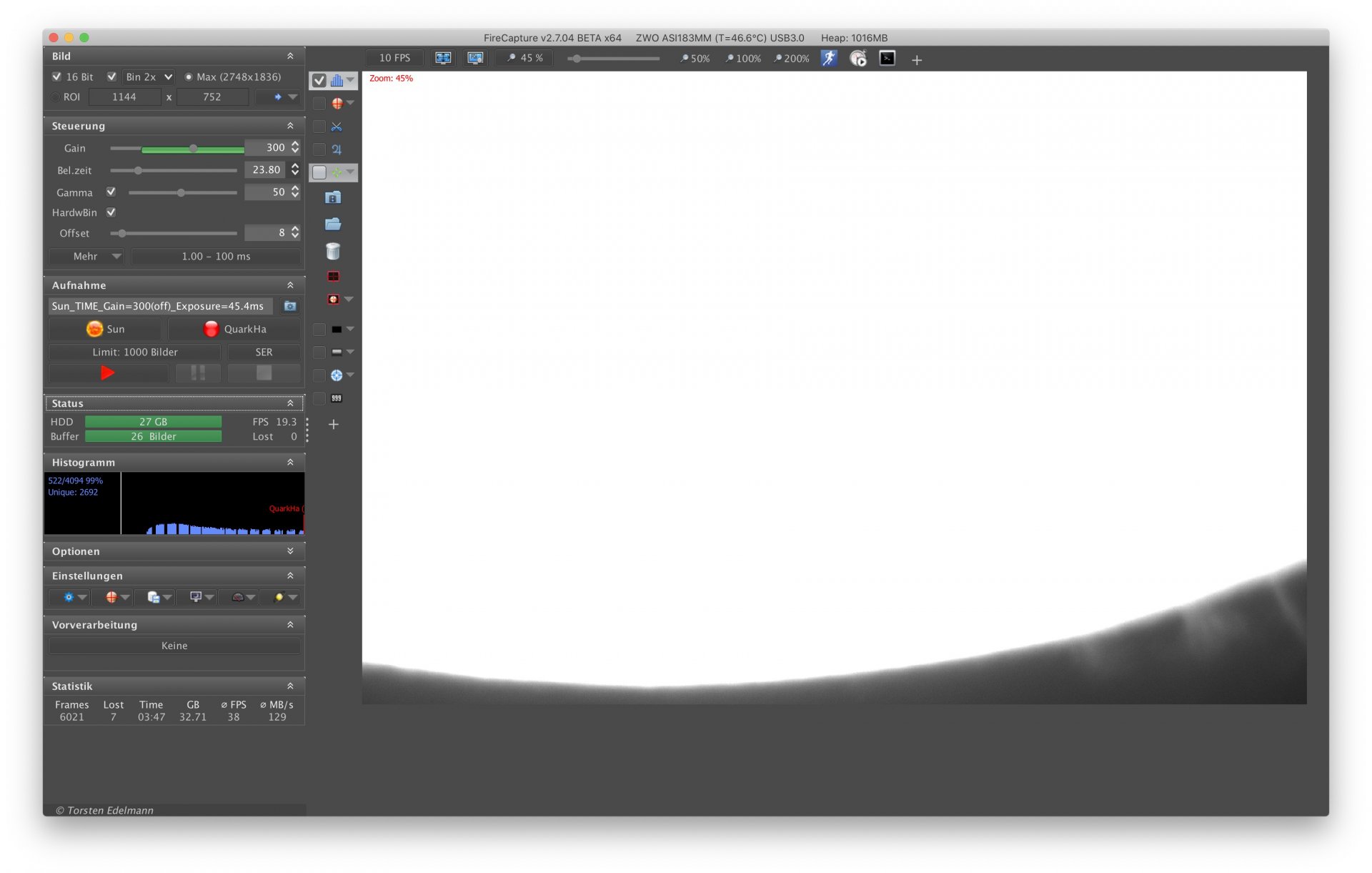Click the green autoguiding arrows icon

point(337,172)
